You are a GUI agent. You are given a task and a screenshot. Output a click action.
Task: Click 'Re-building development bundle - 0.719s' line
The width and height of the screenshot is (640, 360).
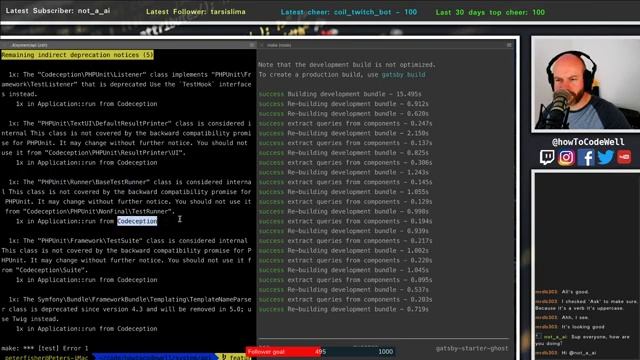(358, 309)
